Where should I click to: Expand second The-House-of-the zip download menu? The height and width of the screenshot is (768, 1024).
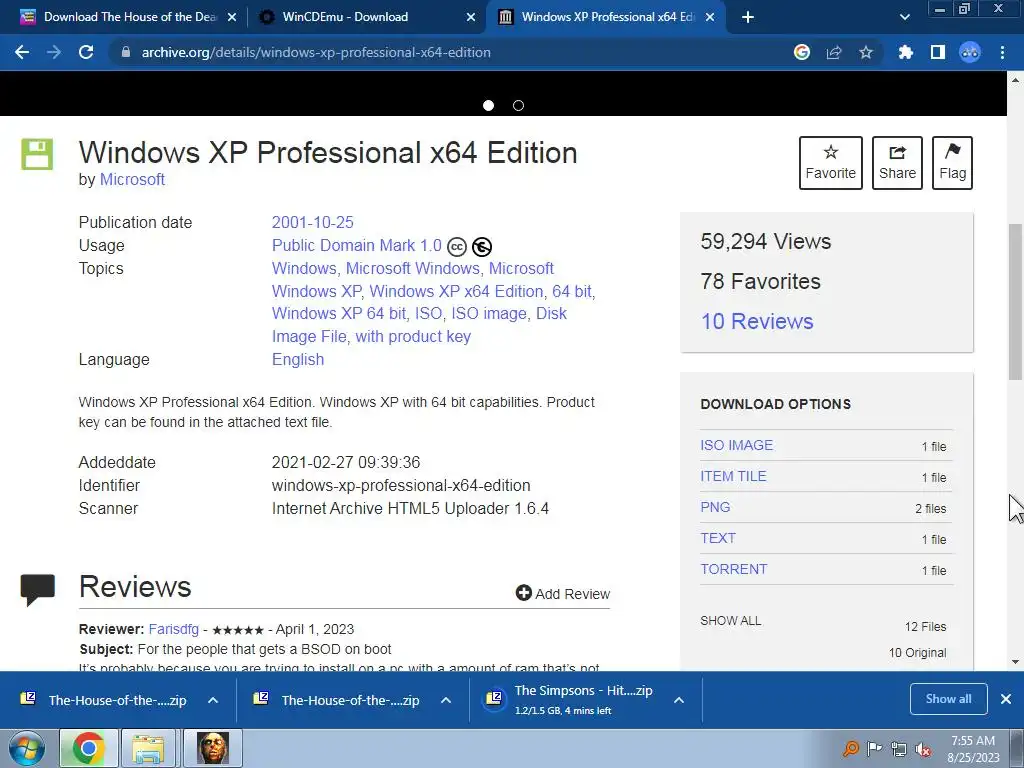click(446, 700)
